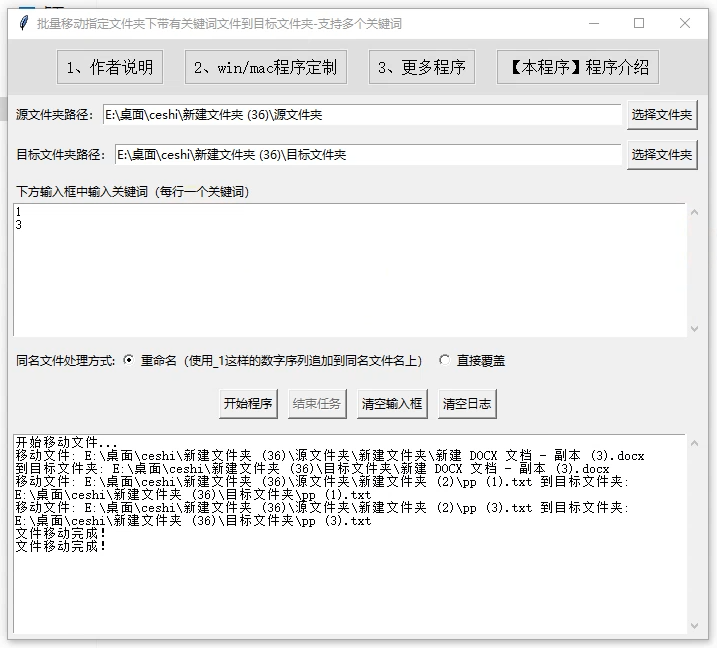Click the 开始移动文件... log line
The width and height of the screenshot is (717, 648).
pos(67,442)
